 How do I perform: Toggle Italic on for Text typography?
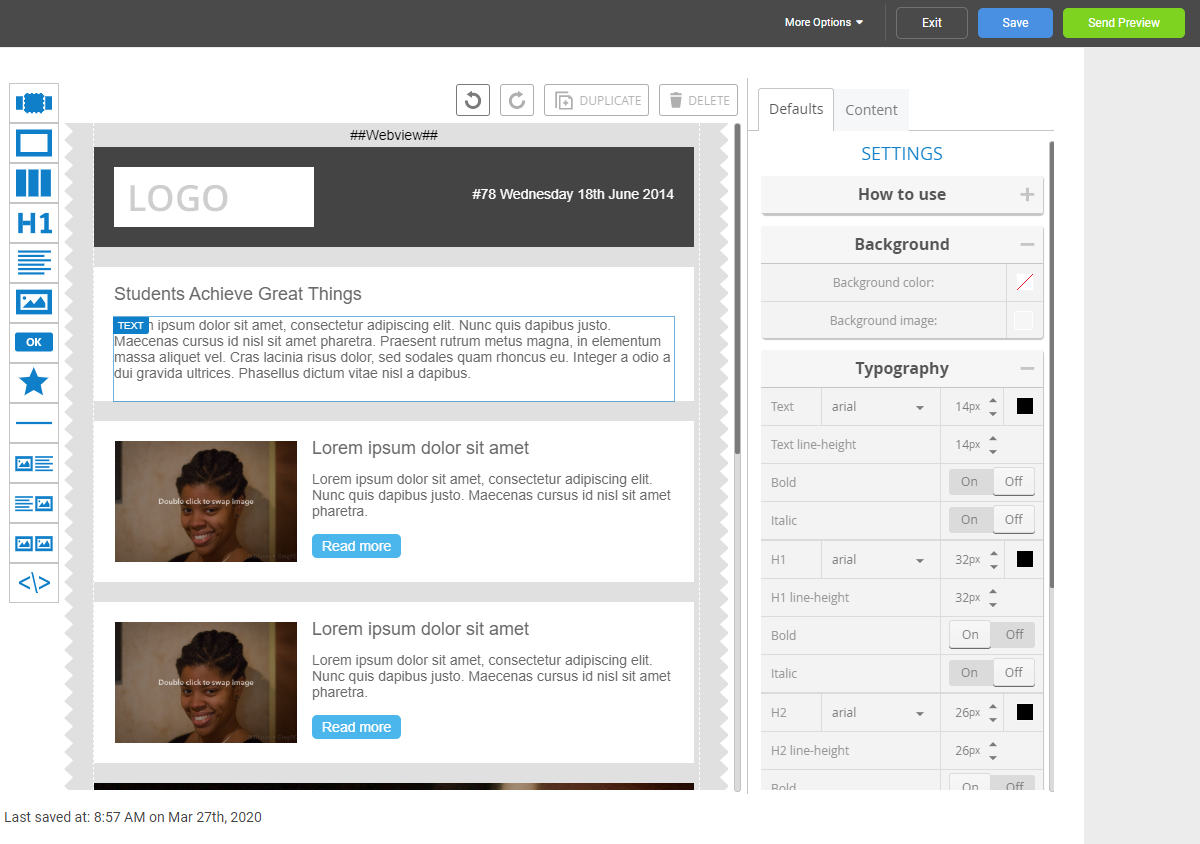[969, 520]
